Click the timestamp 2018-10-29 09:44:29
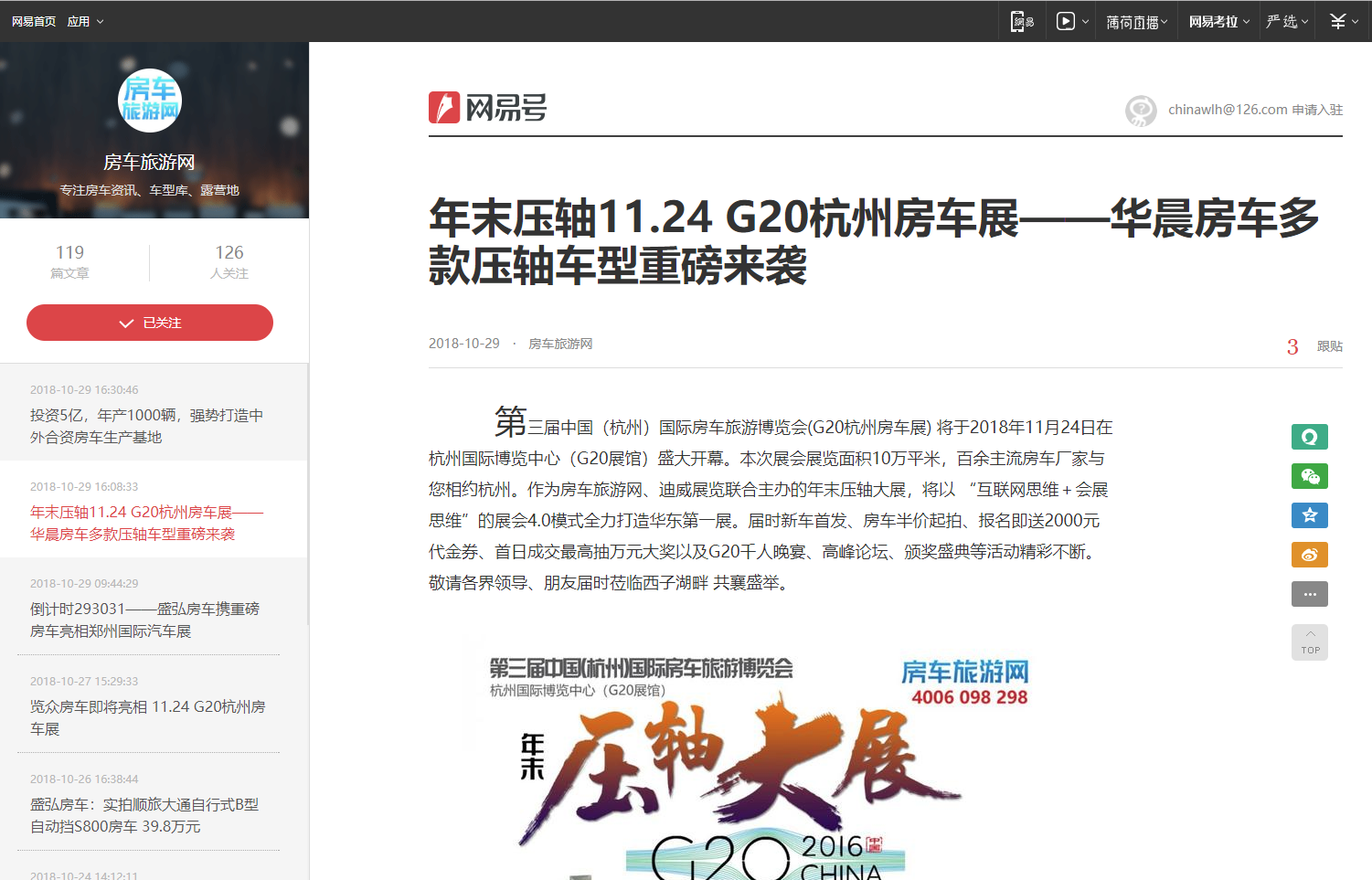 pyautogui.click(x=84, y=583)
